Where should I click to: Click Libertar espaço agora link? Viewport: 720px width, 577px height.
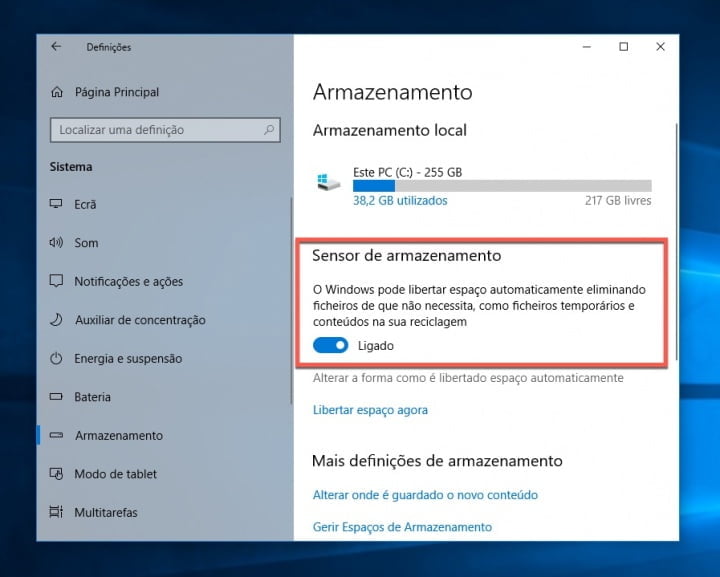coord(370,410)
